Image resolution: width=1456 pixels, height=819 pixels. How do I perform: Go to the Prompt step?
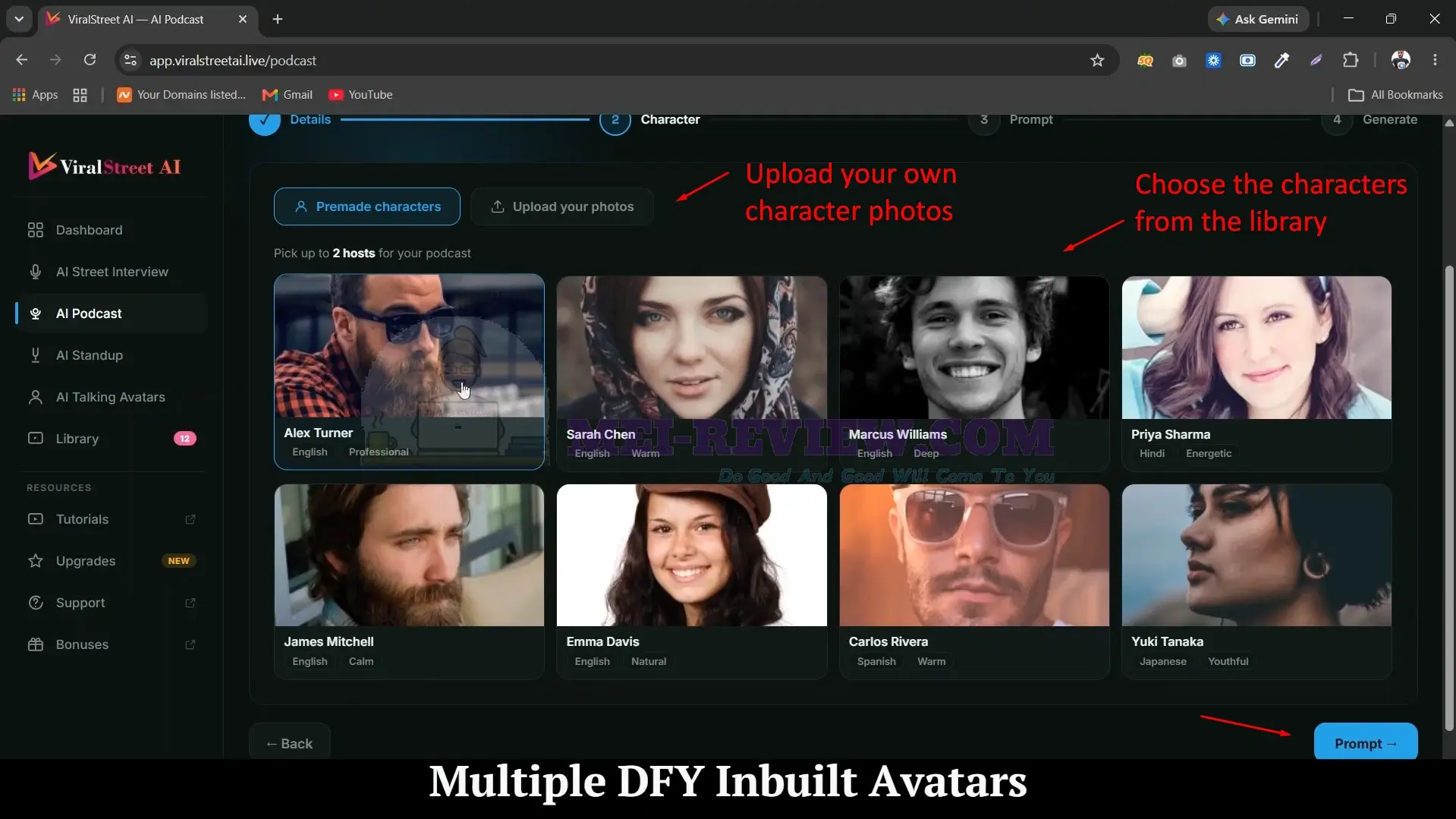pos(1011,120)
